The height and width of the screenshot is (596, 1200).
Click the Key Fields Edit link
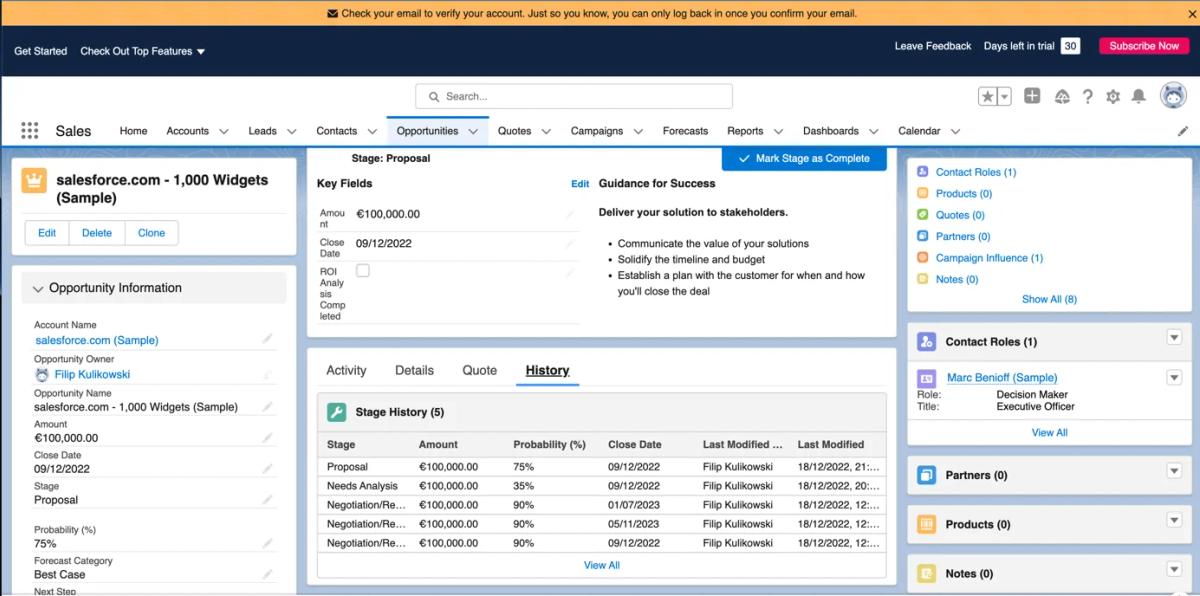pyautogui.click(x=580, y=184)
